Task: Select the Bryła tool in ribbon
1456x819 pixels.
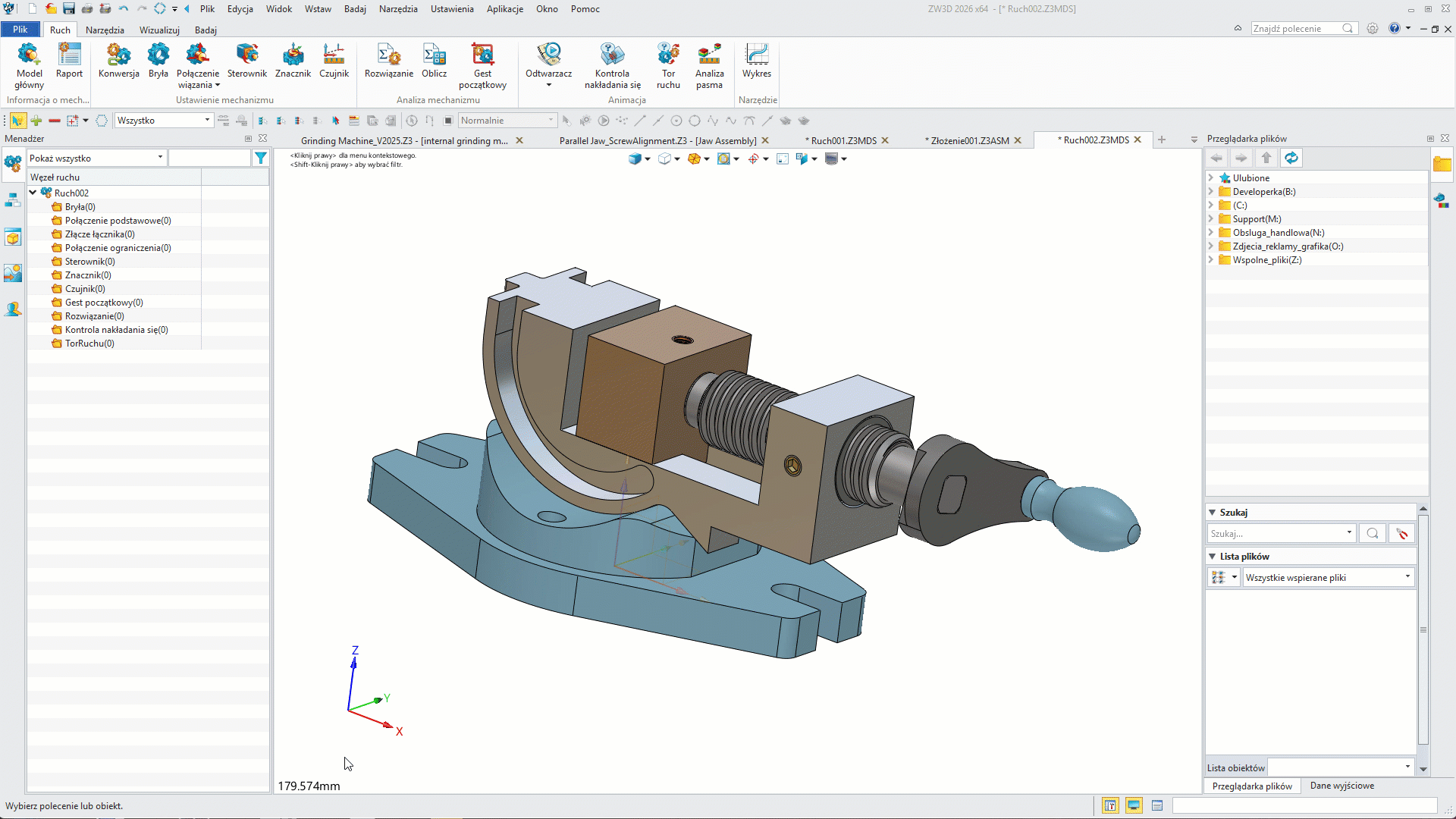Action: 158,61
